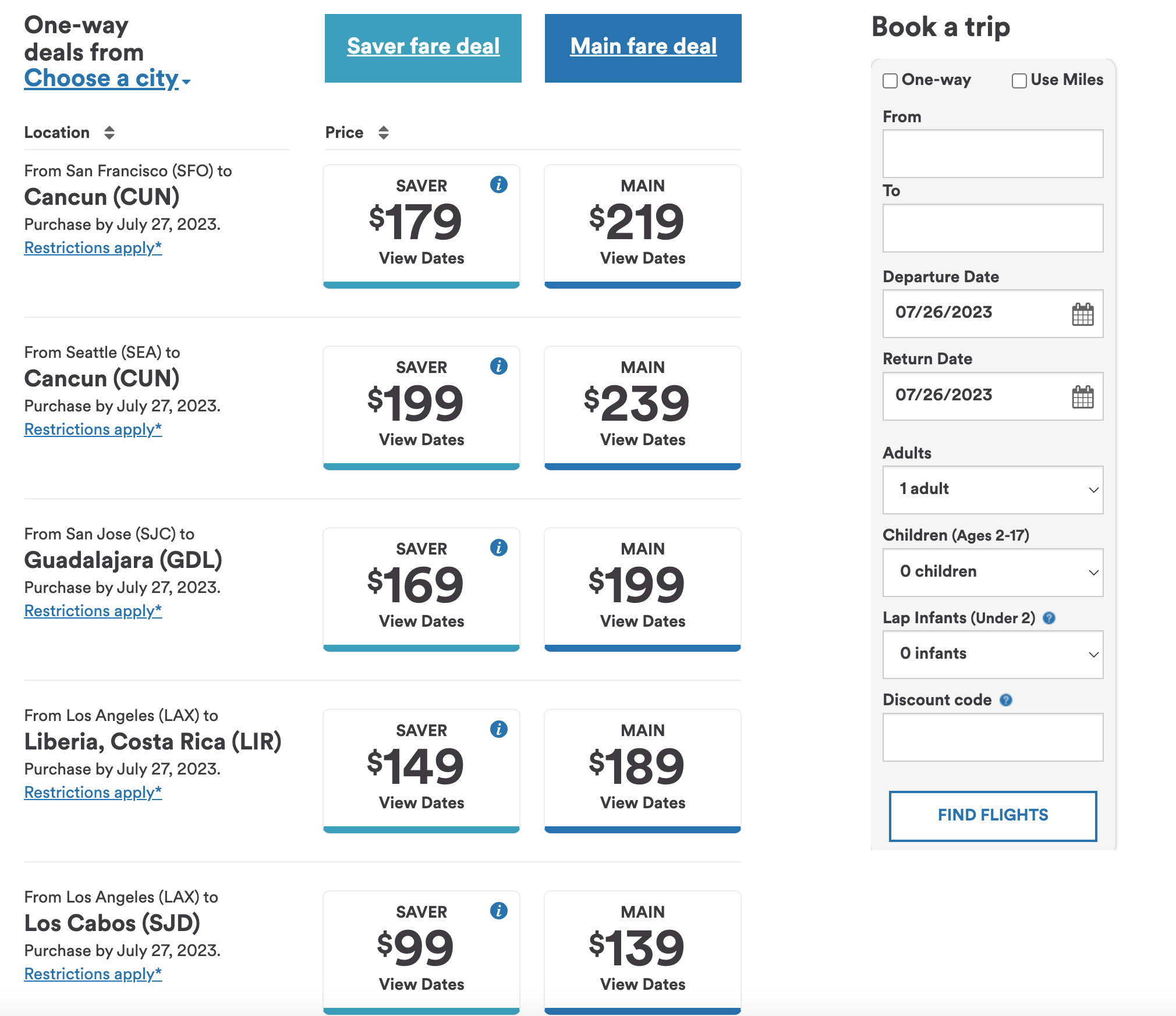1176x1016 pixels.
Task: Open the Adults selection dropdown
Action: point(992,490)
